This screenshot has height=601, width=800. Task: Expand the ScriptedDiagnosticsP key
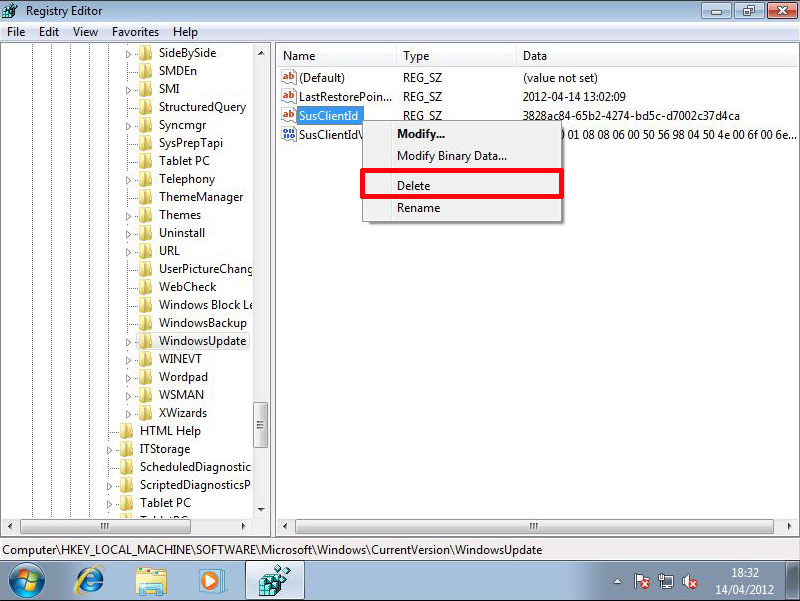point(109,486)
